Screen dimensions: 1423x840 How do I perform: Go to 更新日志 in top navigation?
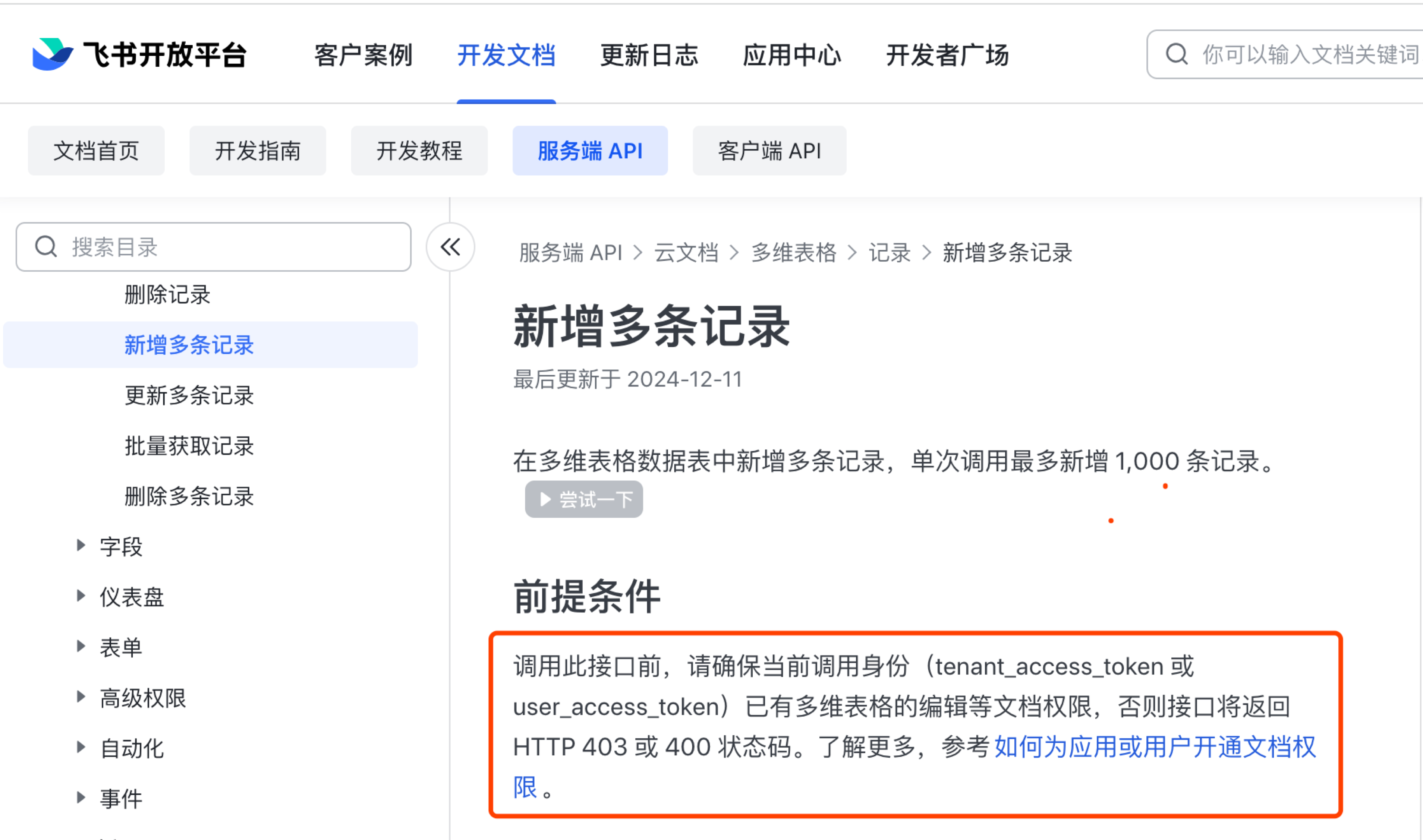[649, 55]
